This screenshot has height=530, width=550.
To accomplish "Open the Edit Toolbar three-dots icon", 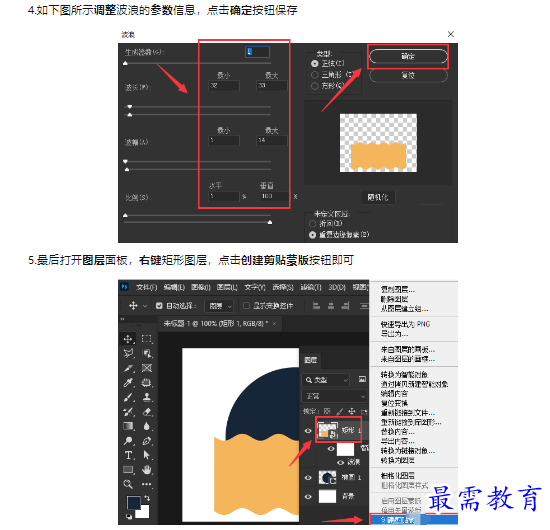I will 147,484.
